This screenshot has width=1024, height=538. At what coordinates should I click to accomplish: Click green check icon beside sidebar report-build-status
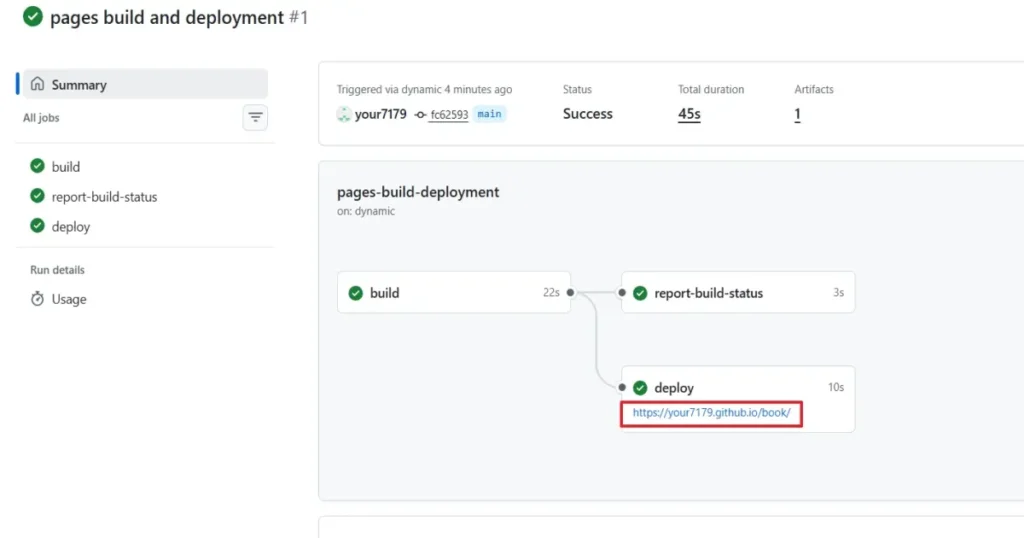click(x=37, y=196)
